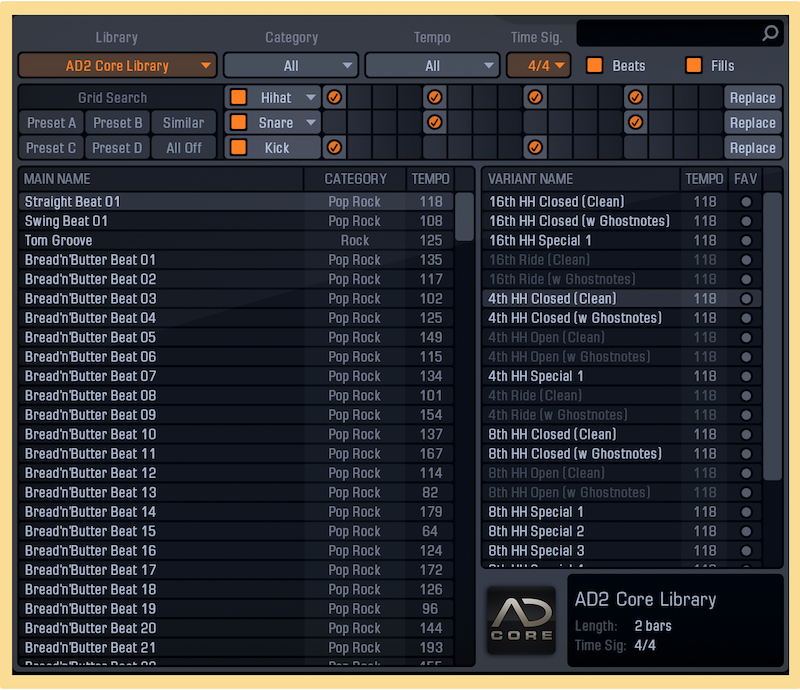
Task: Select 4th HH Closed (w Ghostnotes) variant
Action: [x=622, y=318]
